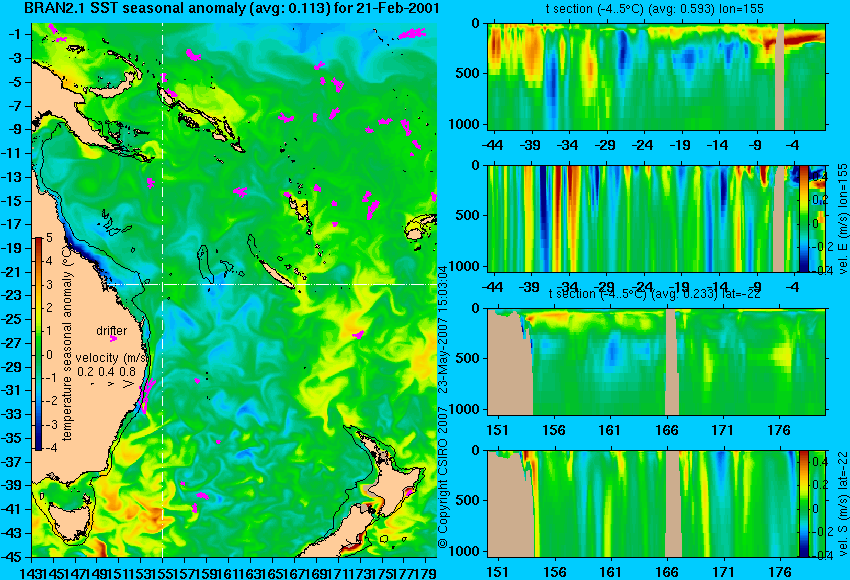Click the '0.2 0.4 0.8' velocity scale values
This screenshot has height=580, width=850.
pos(106,372)
